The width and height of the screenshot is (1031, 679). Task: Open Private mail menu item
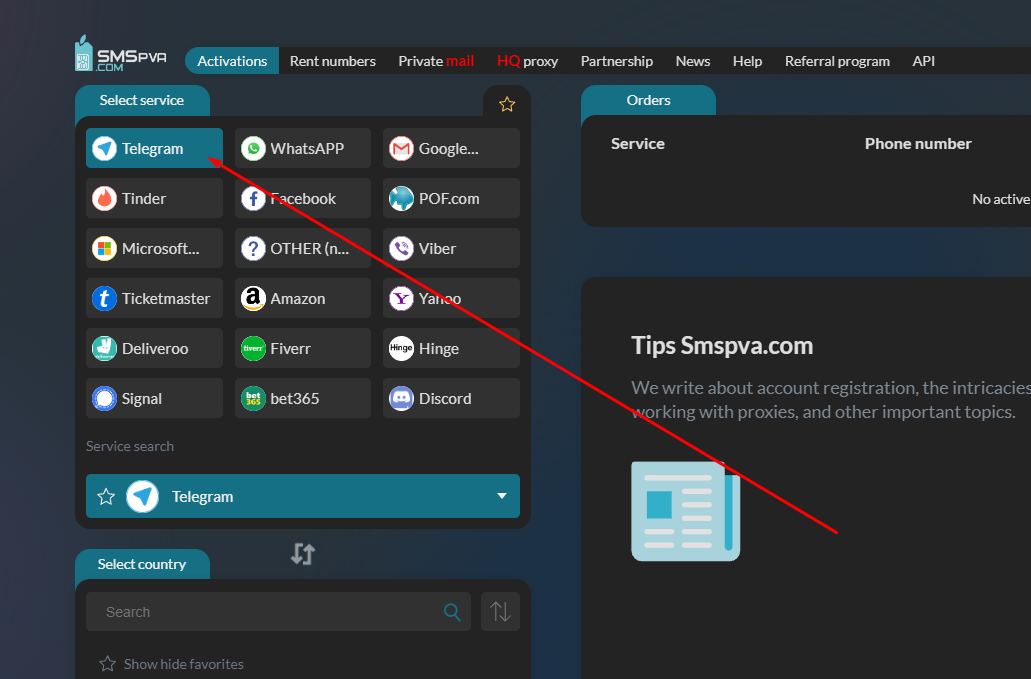[436, 61]
